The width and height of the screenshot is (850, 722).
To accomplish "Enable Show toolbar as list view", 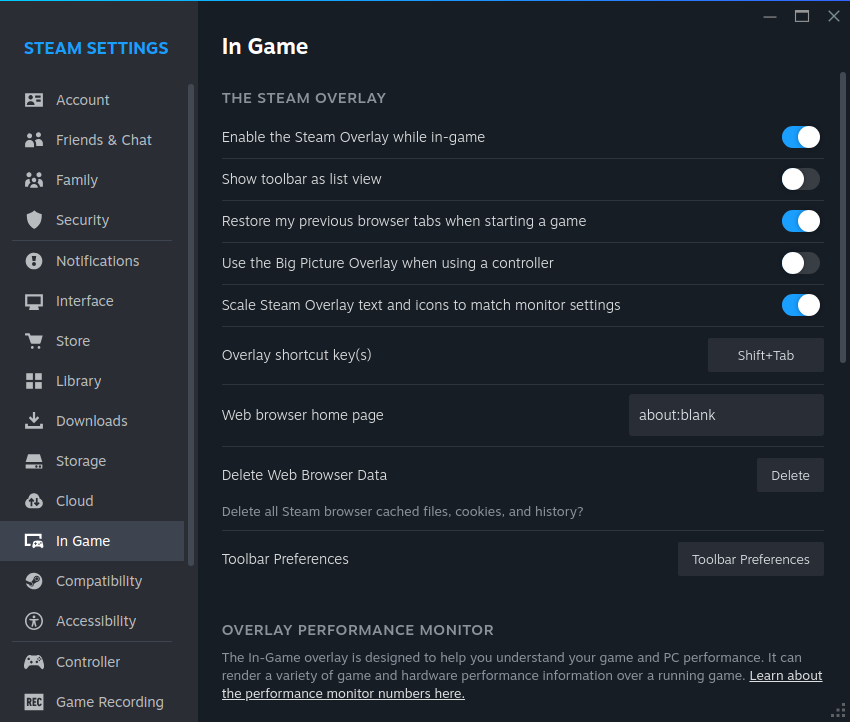I will (800, 179).
